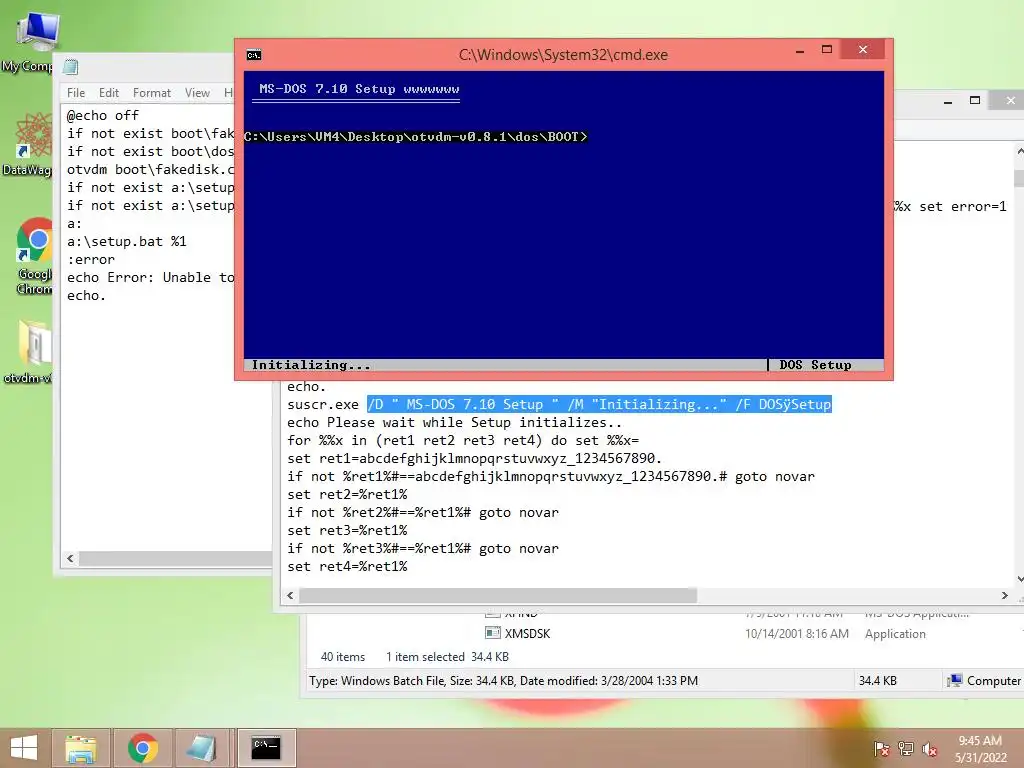Click left arrow of second Notepad's horizontal scrollbar
The image size is (1024, 768).
tap(291, 596)
